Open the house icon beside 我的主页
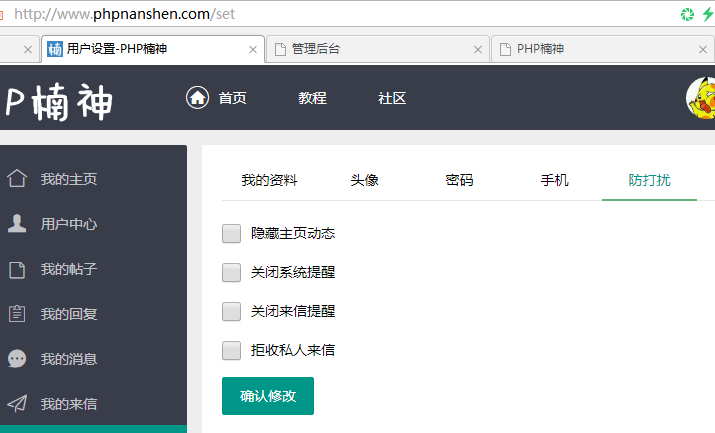 coord(17,178)
